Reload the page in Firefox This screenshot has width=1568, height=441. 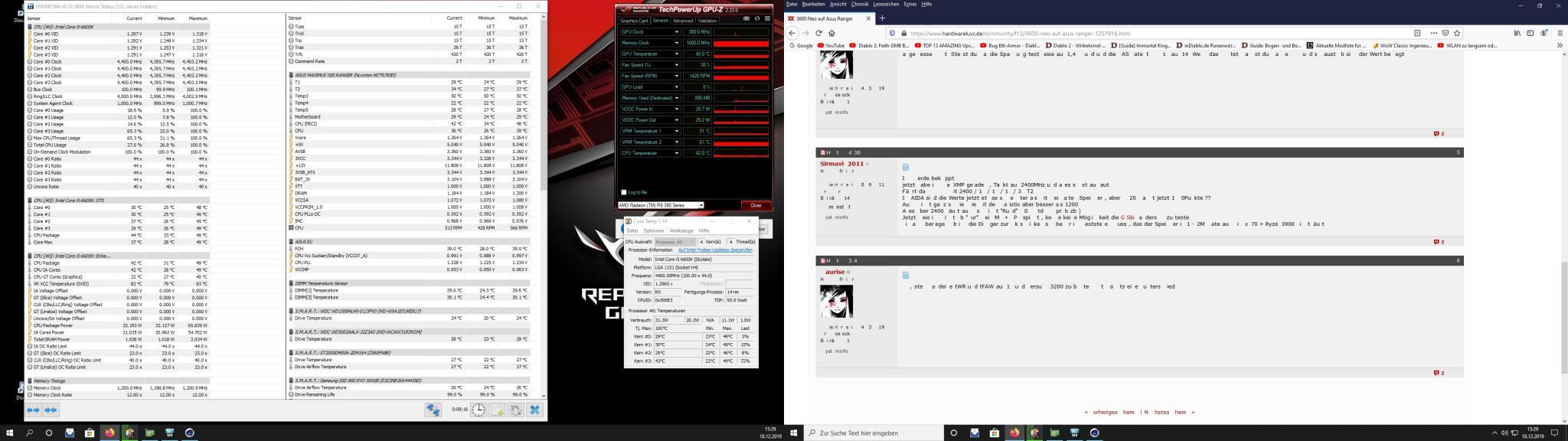click(x=818, y=33)
